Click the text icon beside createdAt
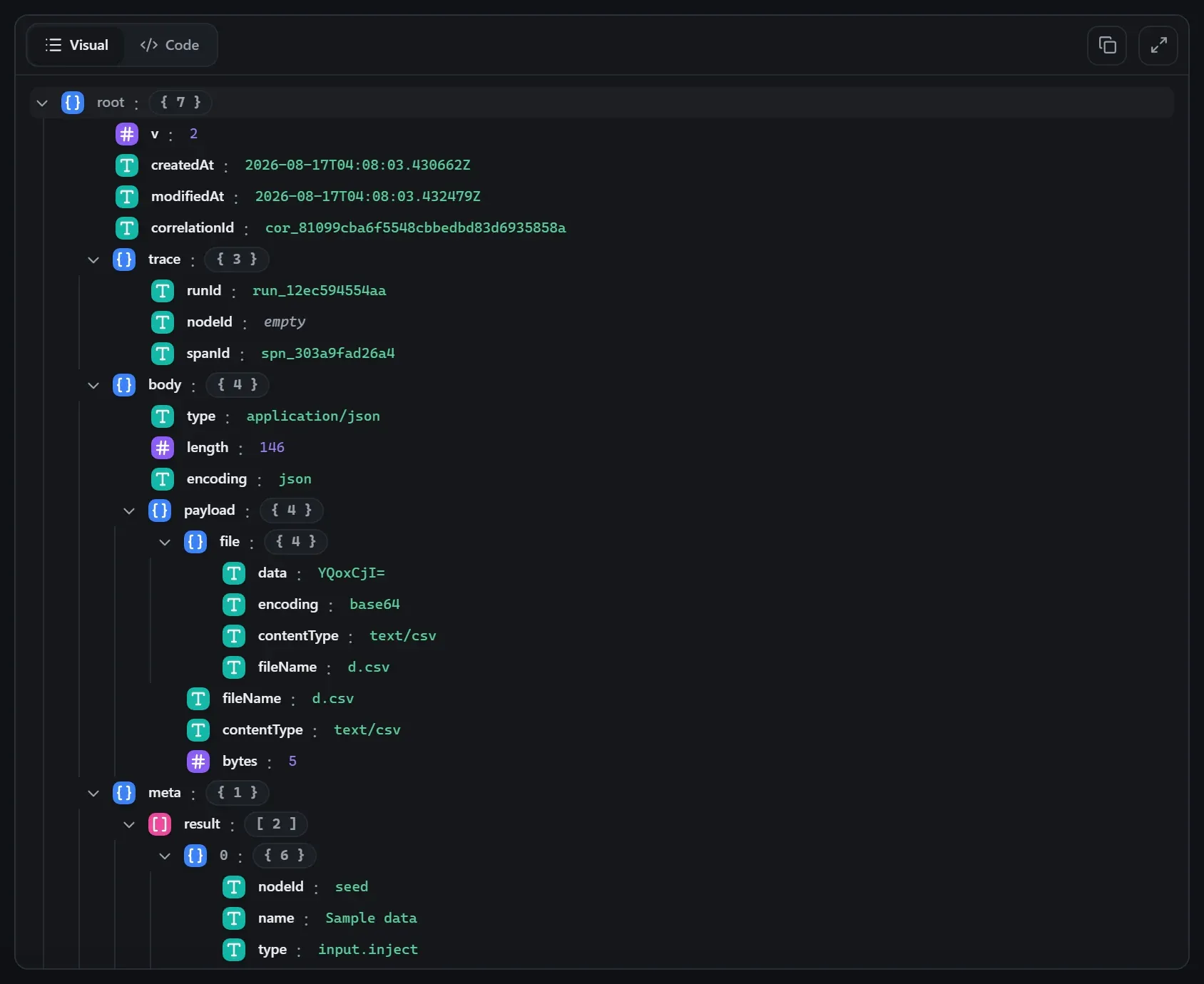The height and width of the screenshot is (984, 1204). 127,165
